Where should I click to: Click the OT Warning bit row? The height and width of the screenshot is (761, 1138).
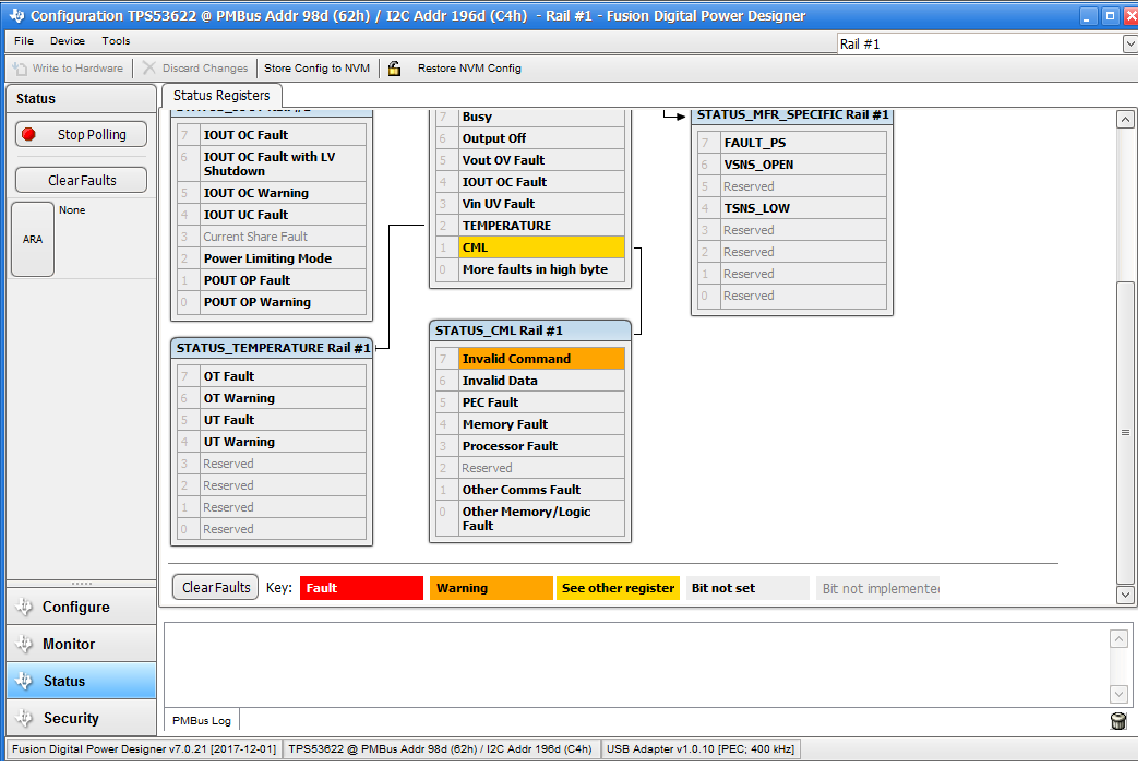(271, 398)
